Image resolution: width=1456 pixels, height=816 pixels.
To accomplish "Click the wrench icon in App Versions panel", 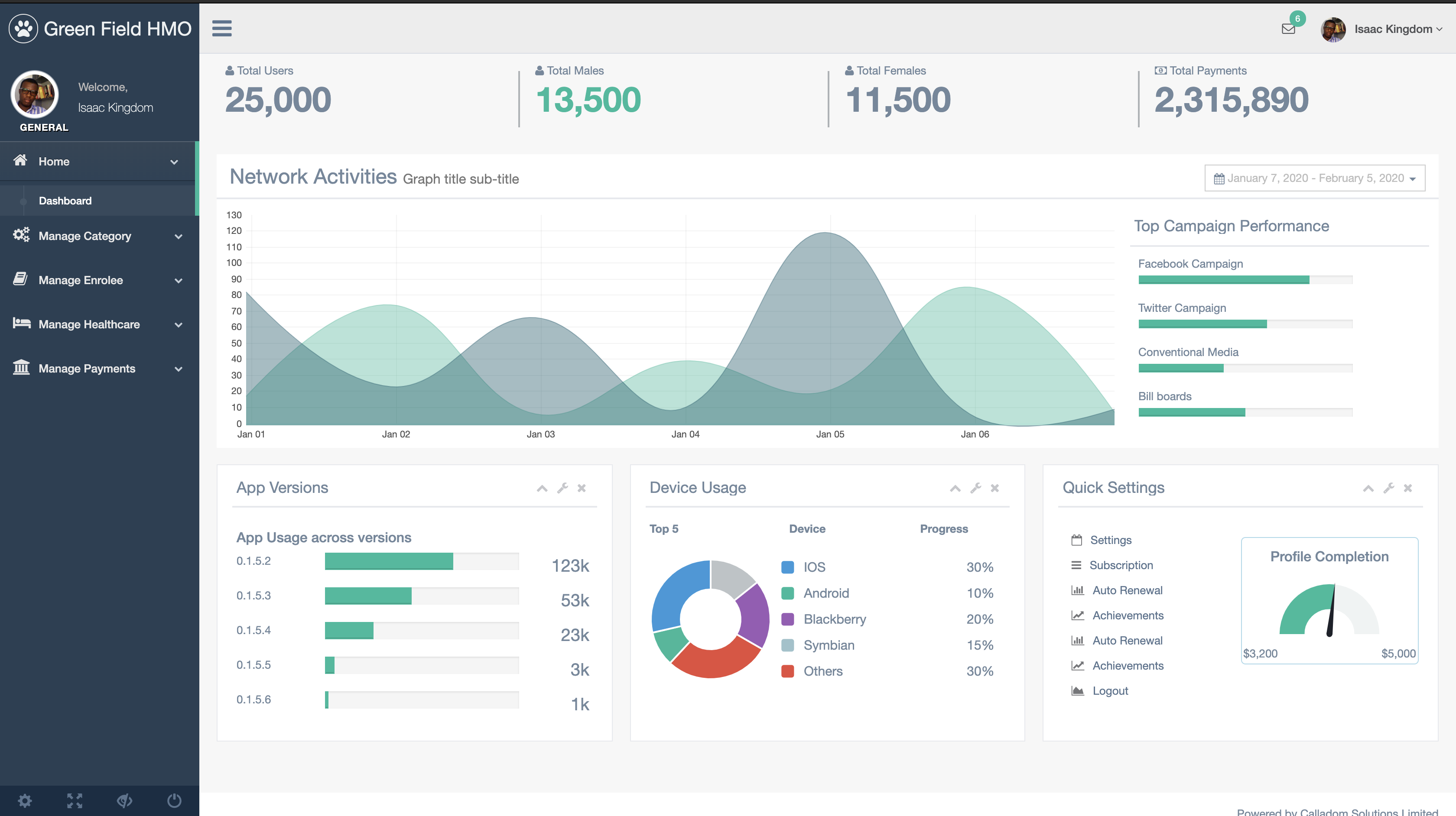I will (562, 488).
